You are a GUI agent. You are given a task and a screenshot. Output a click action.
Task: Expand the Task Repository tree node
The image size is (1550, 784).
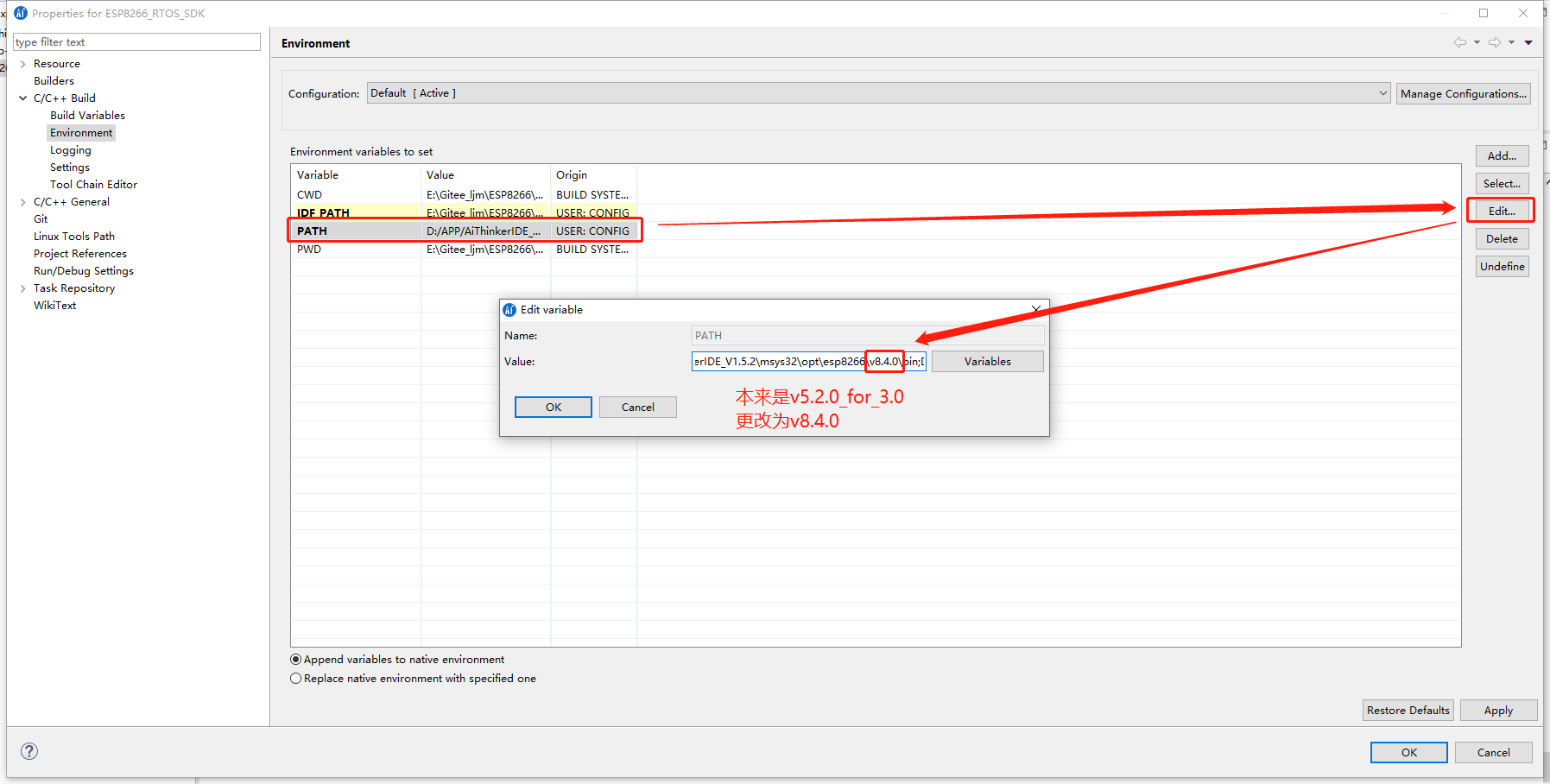click(x=22, y=288)
